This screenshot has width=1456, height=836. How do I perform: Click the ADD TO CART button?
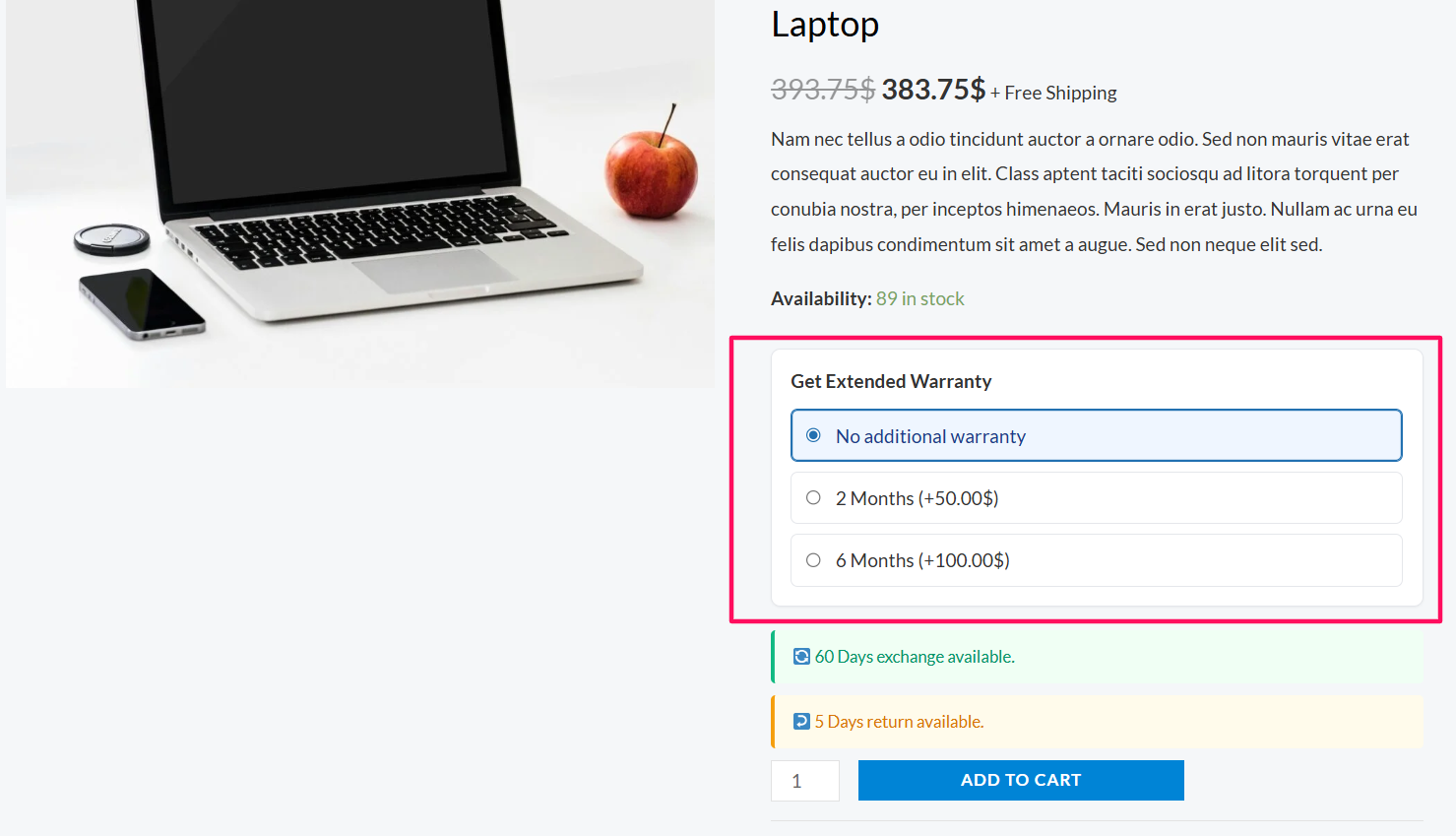[x=1021, y=780]
